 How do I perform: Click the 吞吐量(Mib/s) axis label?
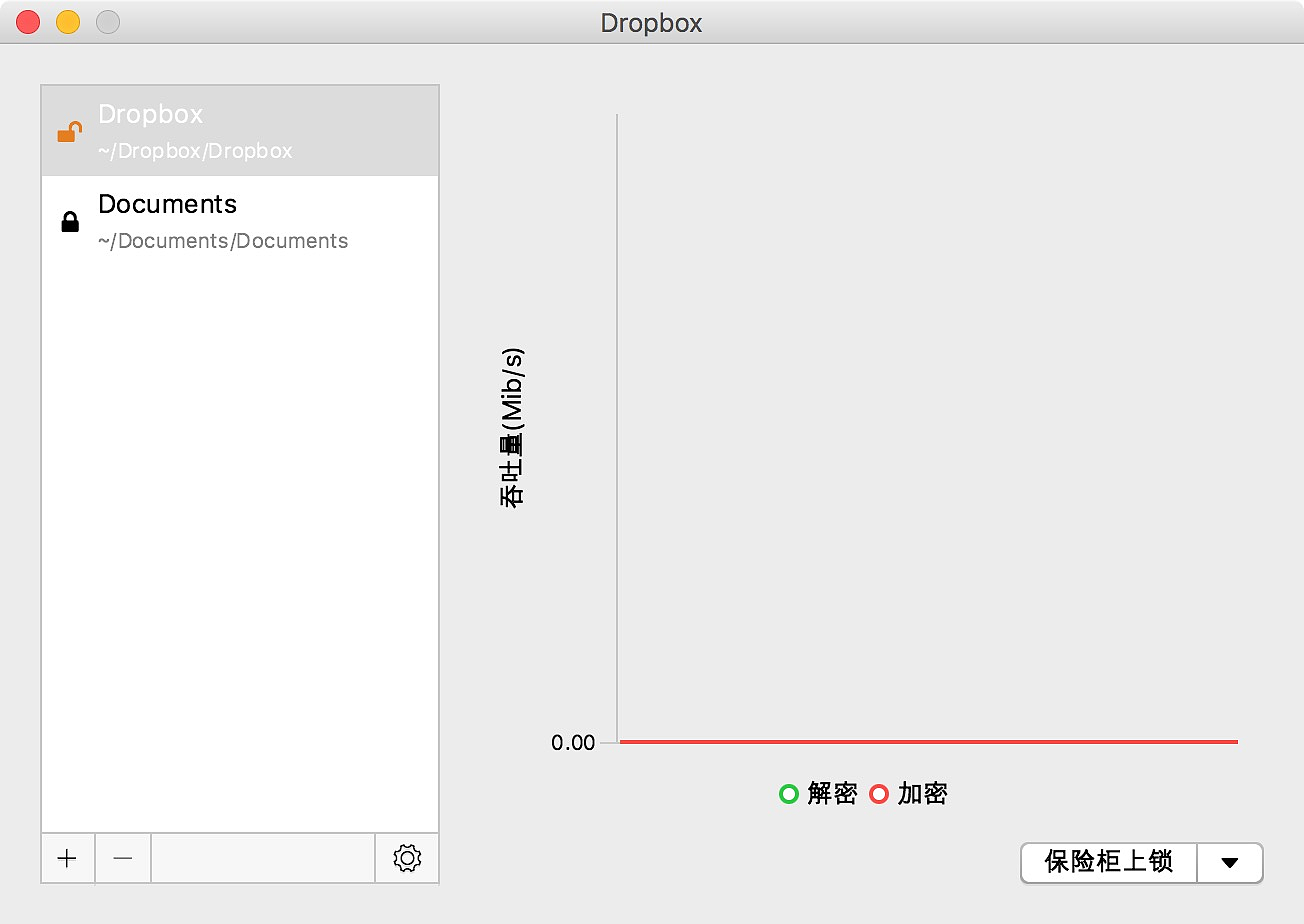pos(512,428)
